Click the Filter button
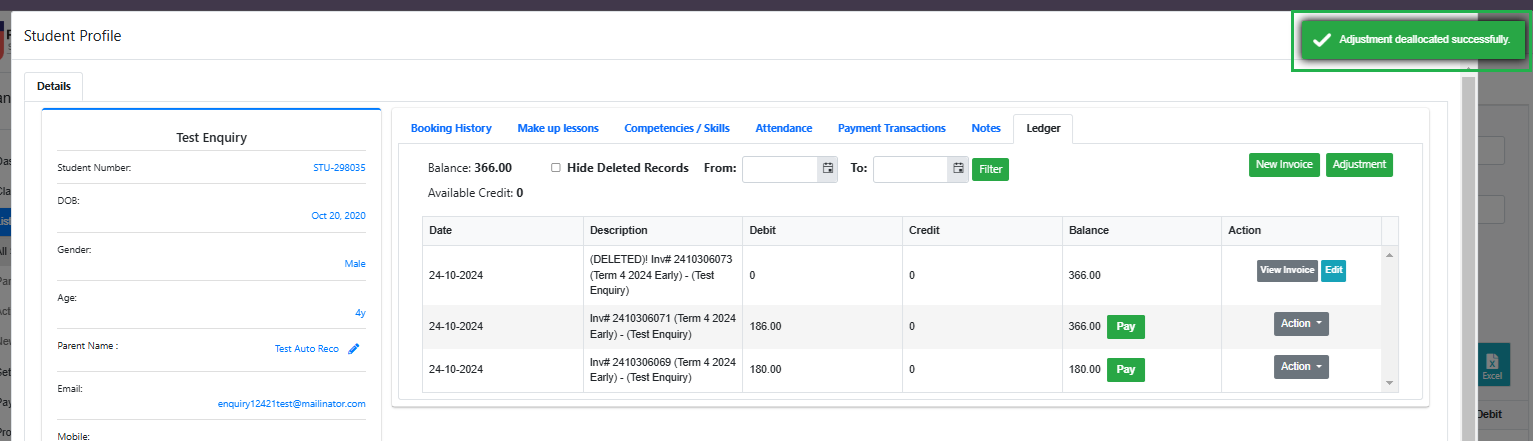 991,169
